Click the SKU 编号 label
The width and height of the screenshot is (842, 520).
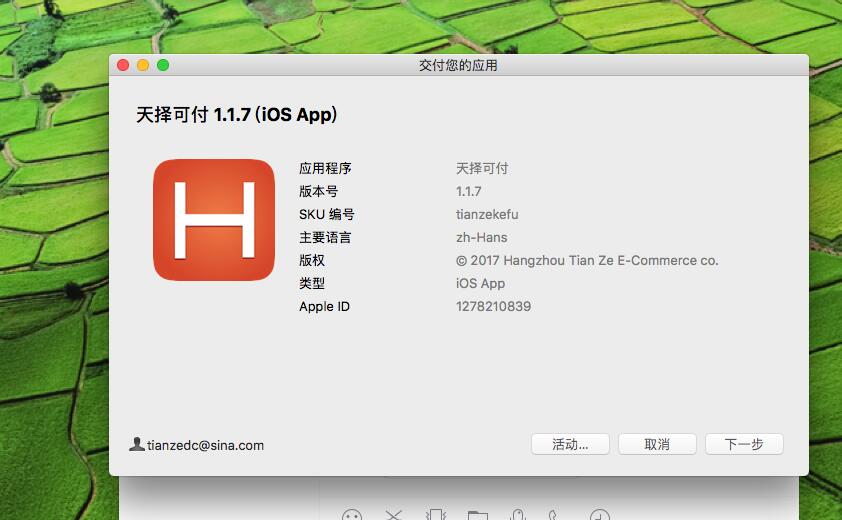tap(326, 214)
